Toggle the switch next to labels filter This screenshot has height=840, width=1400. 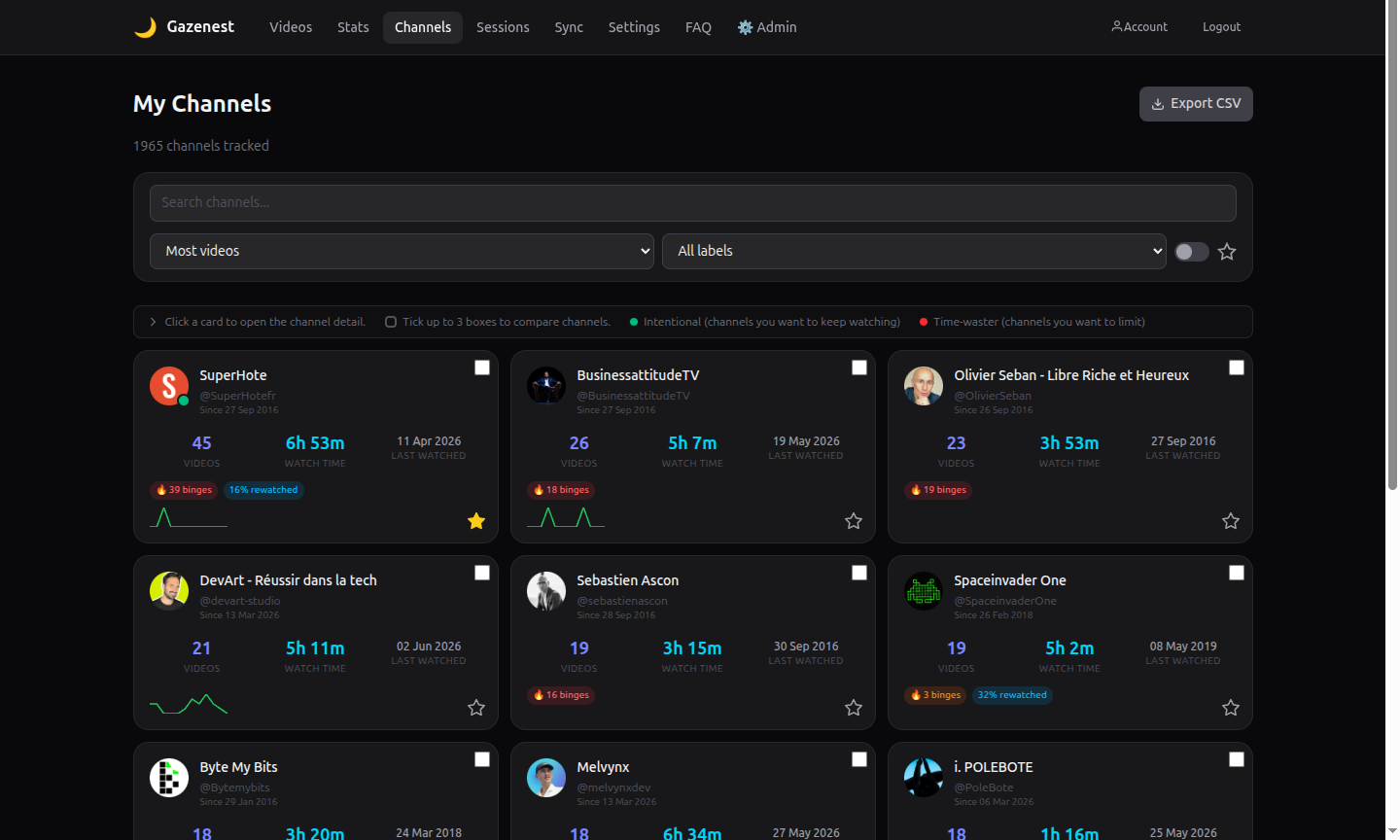click(x=1191, y=252)
